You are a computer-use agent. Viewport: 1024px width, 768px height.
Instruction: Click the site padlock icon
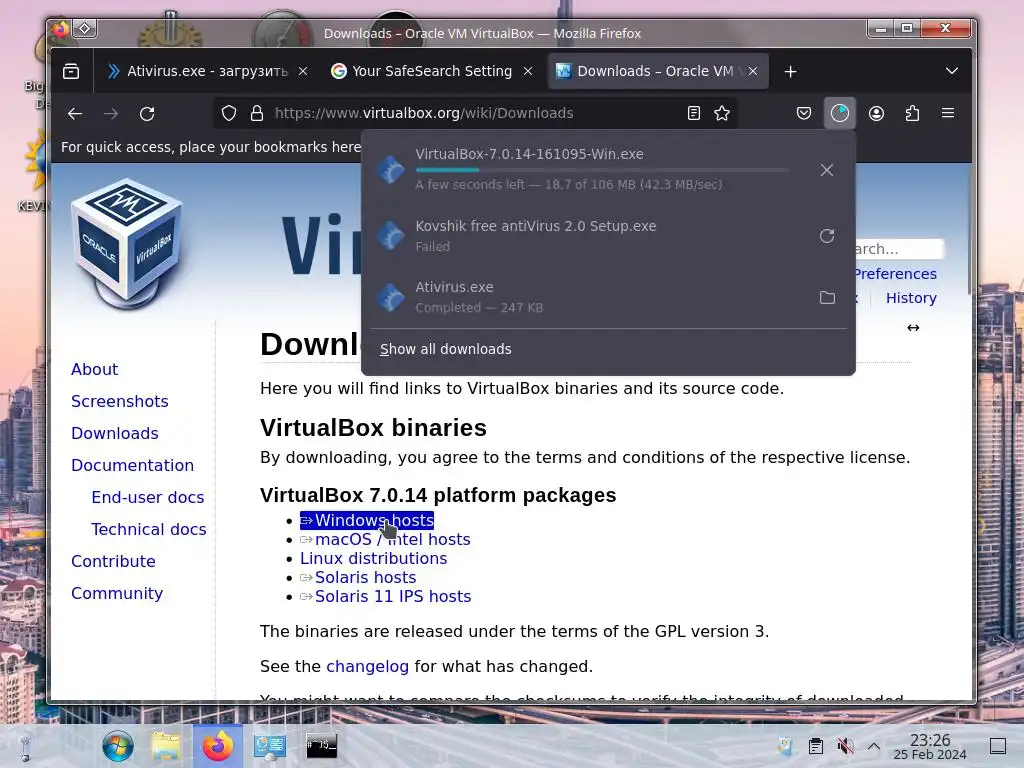[257, 114]
